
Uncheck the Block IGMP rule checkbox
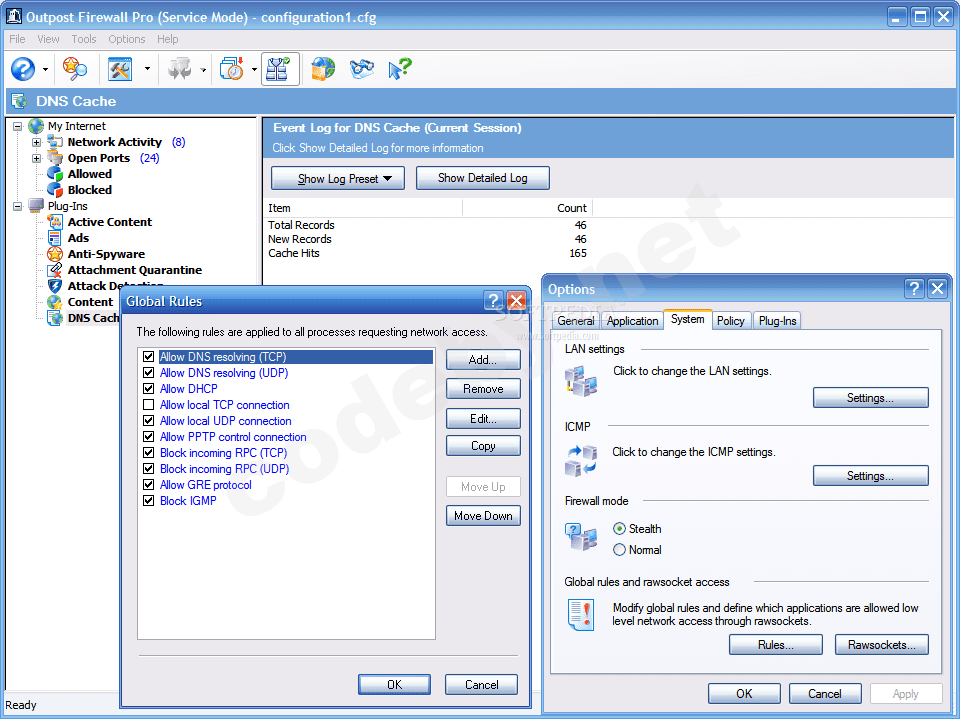point(149,501)
